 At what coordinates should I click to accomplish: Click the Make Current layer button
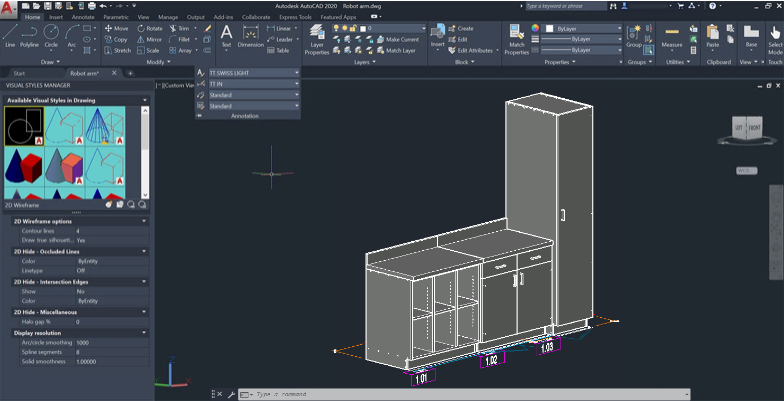400,39
